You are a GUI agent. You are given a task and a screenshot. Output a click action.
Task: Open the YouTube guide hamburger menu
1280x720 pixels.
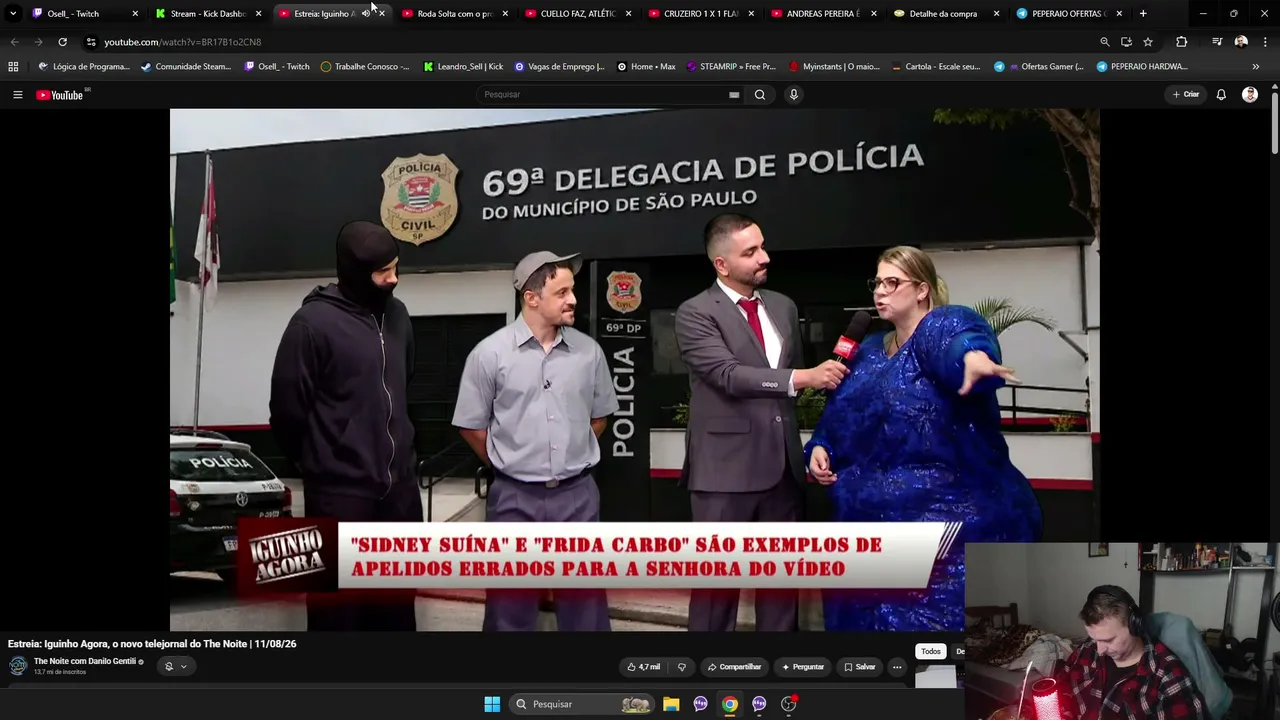click(x=17, y=95)
